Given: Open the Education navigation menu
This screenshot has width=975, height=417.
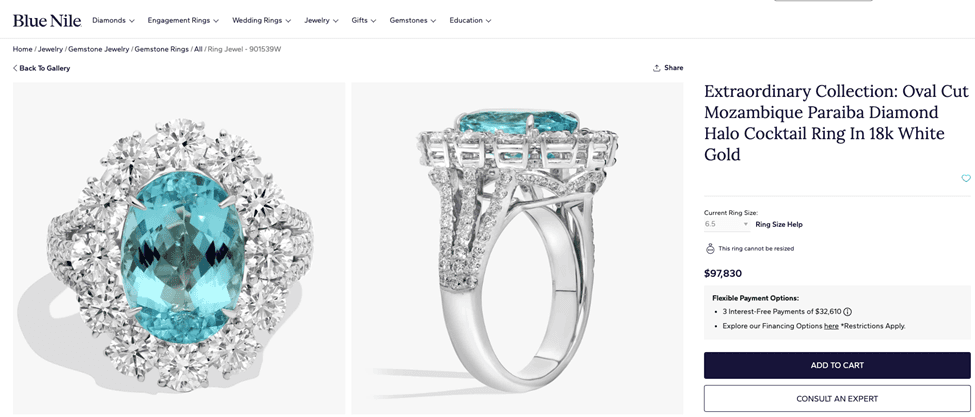Looking at the screenshot, I should click(470, 21).
